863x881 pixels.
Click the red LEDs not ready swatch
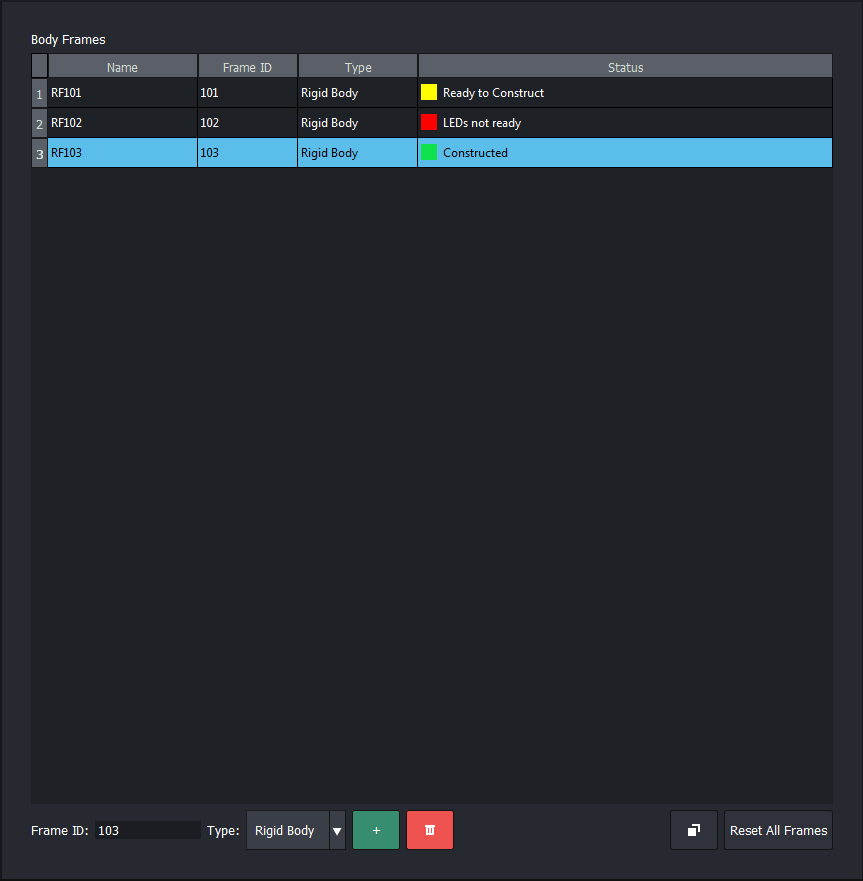point(429,123)
